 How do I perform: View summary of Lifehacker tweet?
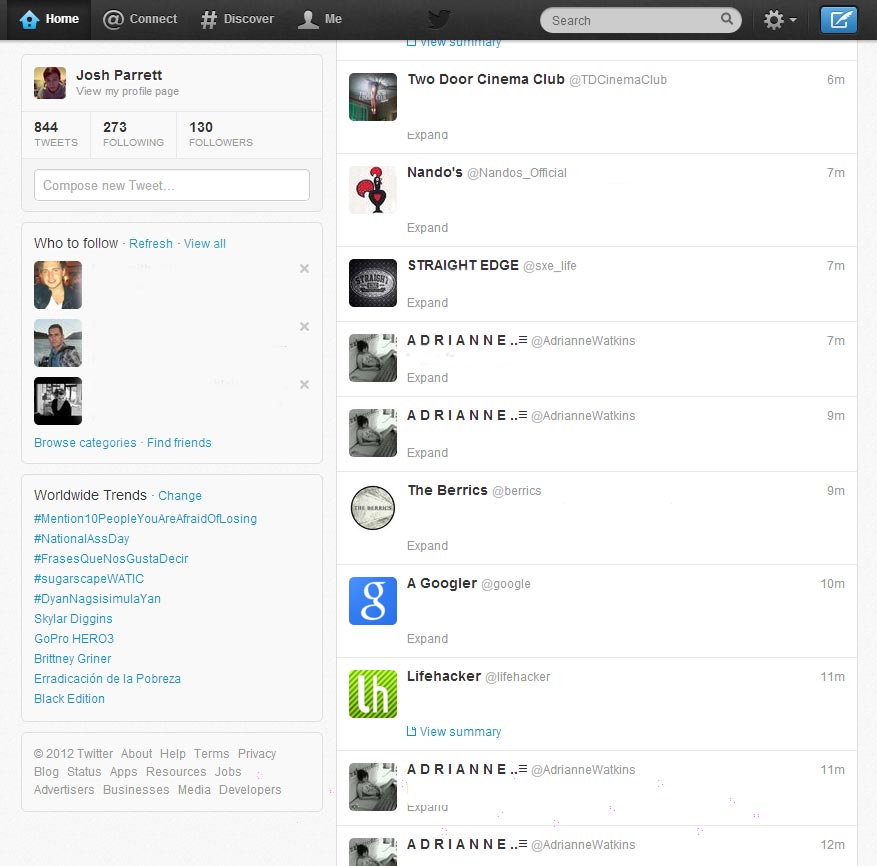(x=454, y=732)
